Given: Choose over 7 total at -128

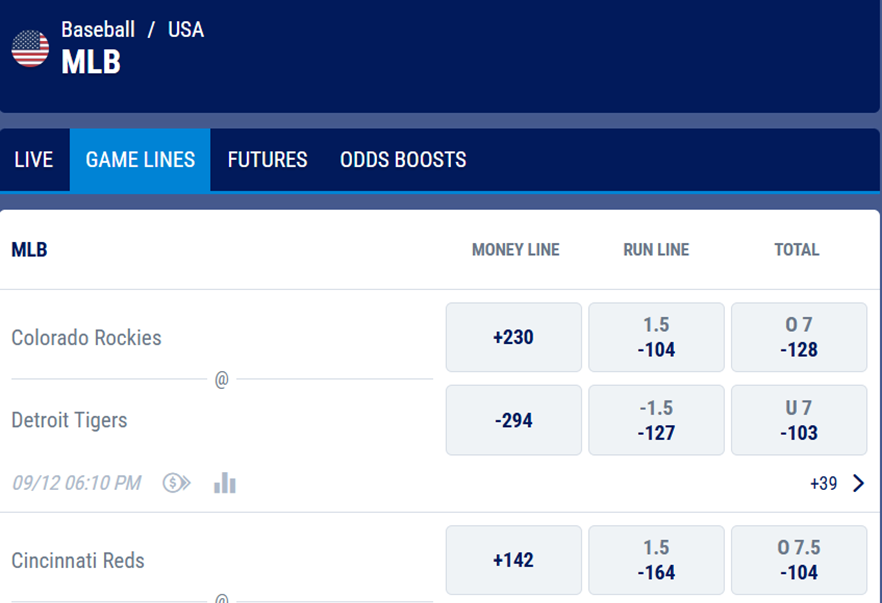Looking at the screenshot, I should [799, 338].
